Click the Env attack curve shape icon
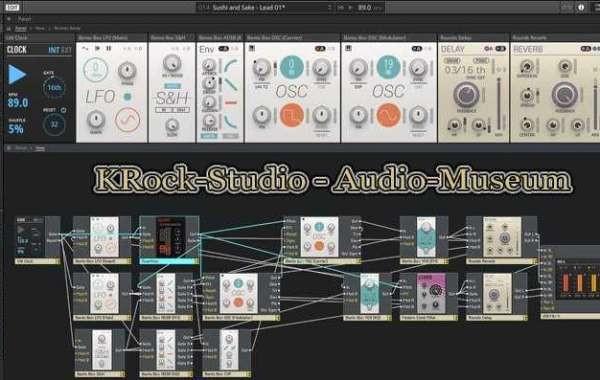 231,66
